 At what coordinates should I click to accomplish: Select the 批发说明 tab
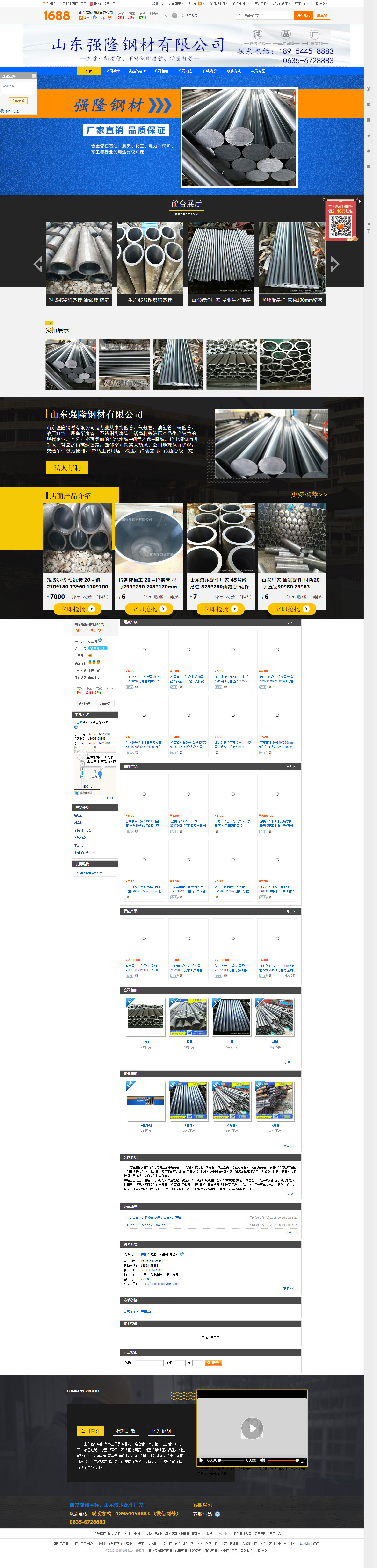(x=161, y=1431)
